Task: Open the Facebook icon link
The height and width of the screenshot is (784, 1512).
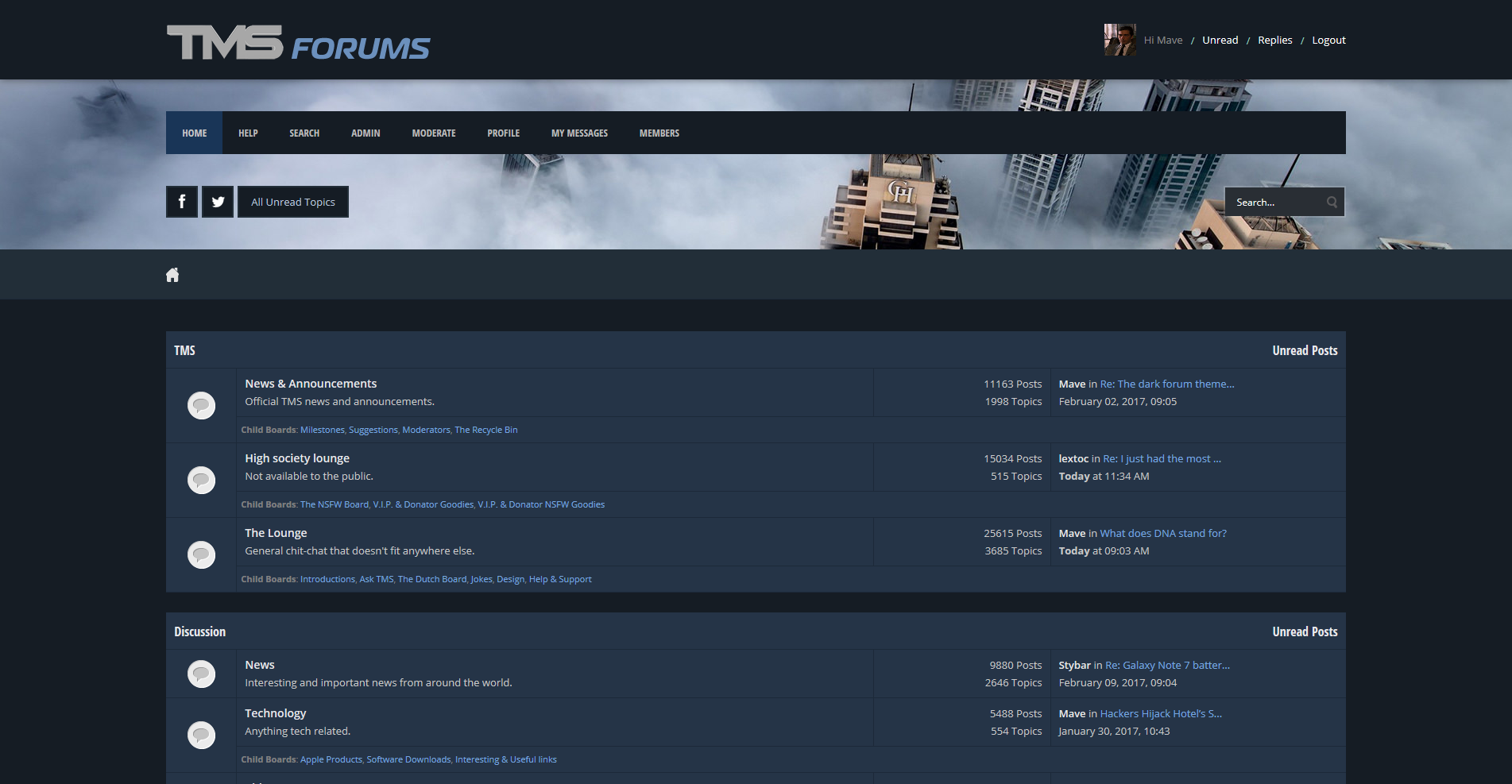Action: [x=182, y=202]
